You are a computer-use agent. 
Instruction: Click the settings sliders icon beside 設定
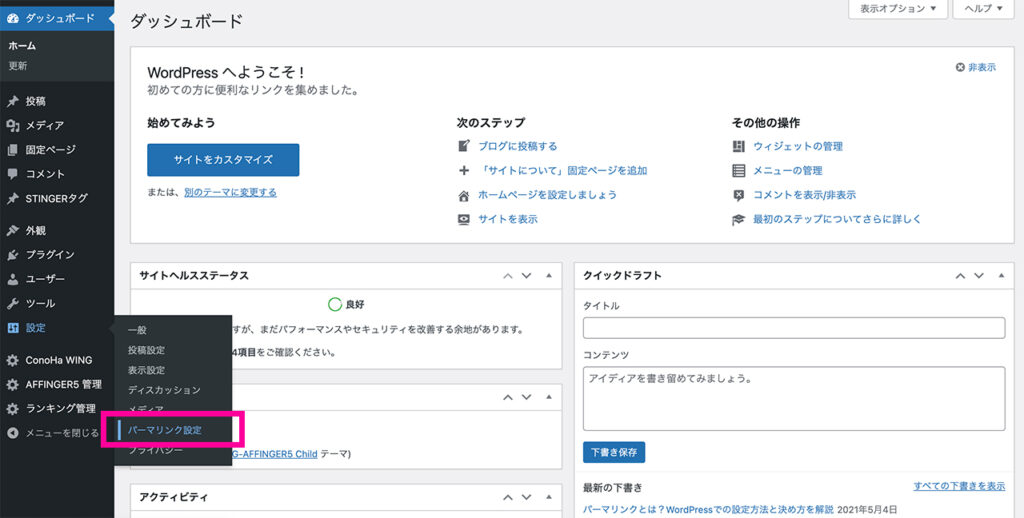[12, 328]
